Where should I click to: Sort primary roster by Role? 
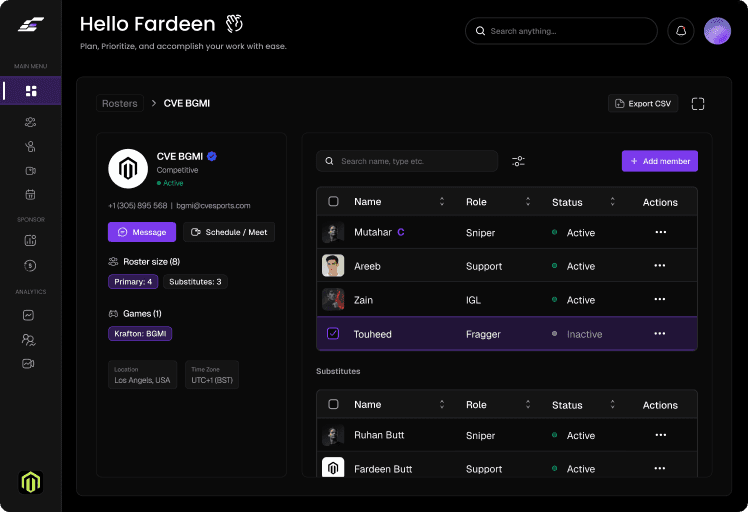tap(528, 201)
